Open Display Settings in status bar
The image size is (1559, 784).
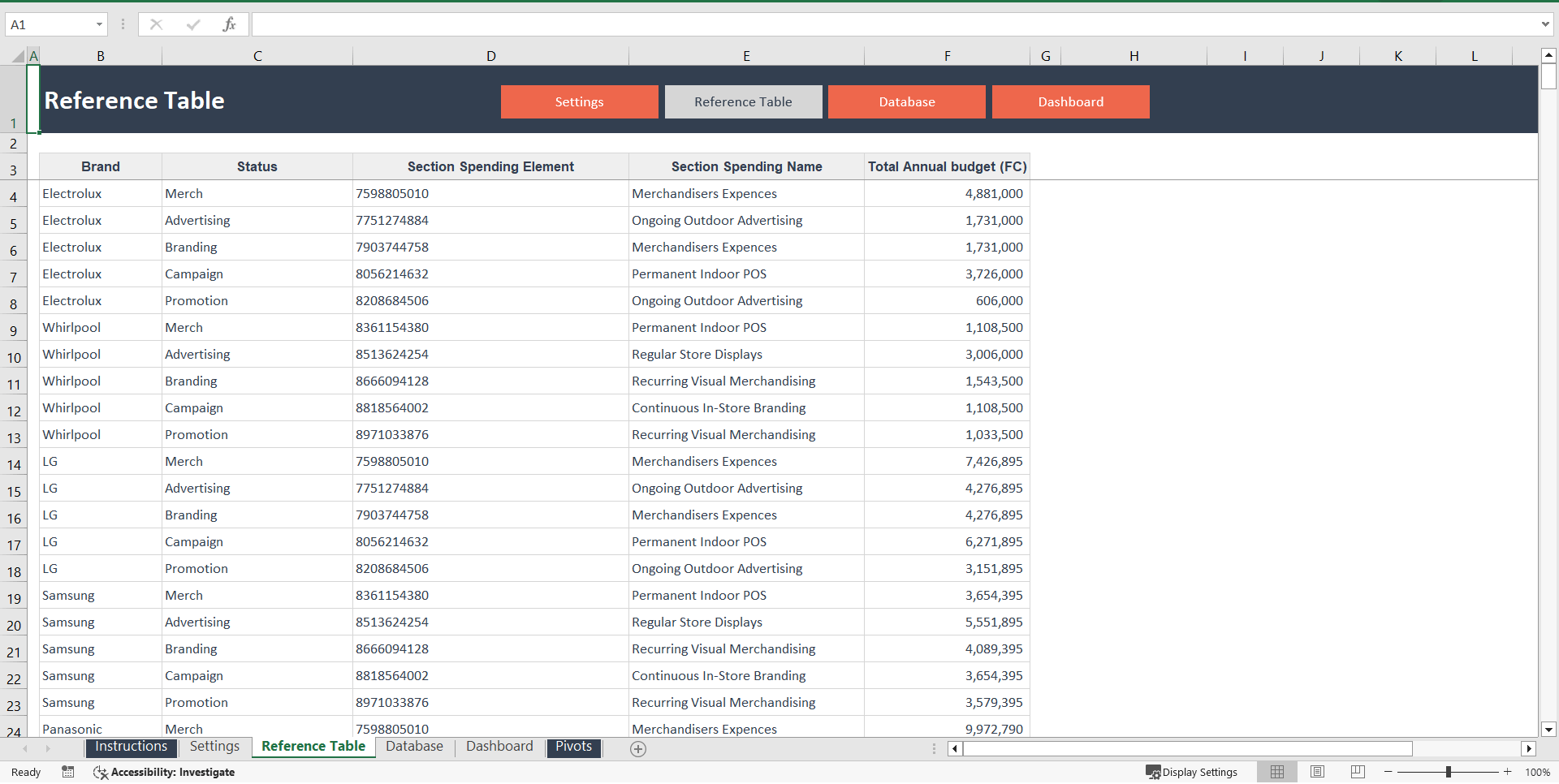tap(1191, 772)
